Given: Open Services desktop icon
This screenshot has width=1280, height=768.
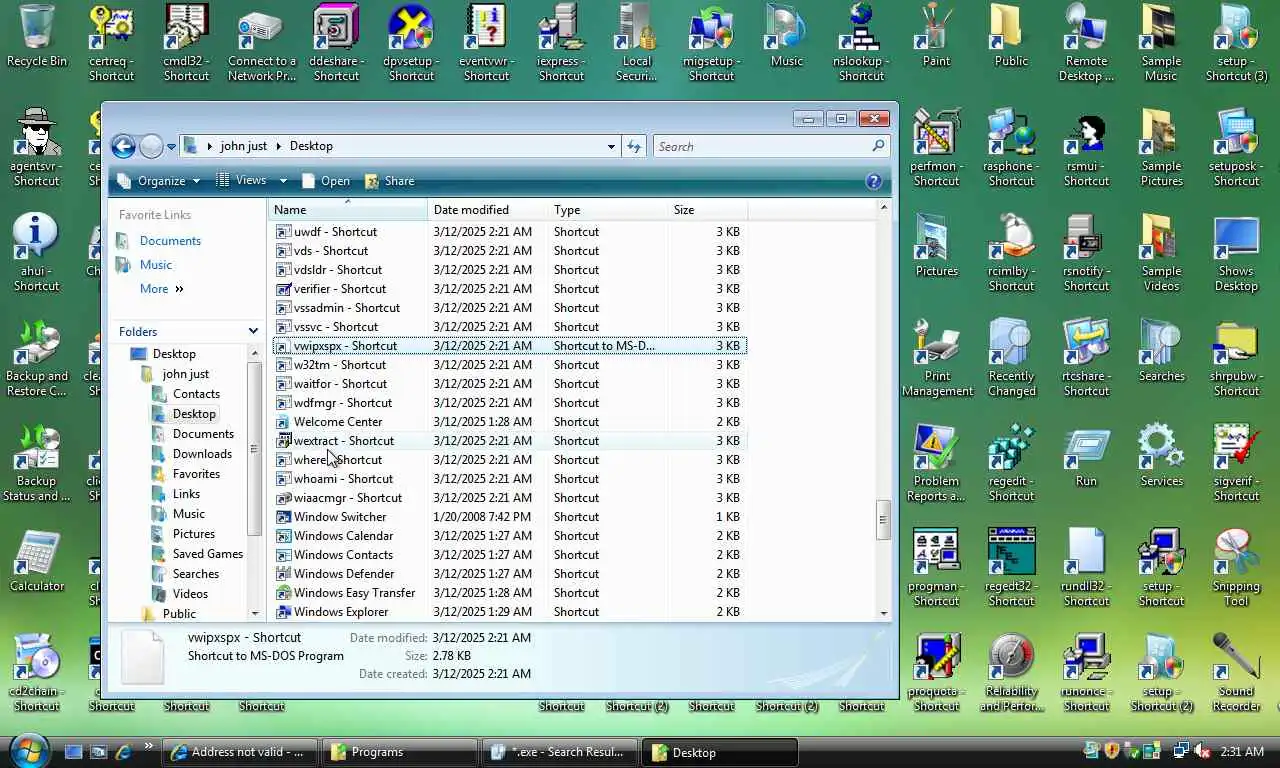Looking at the screenshot, I should 1161,457.
